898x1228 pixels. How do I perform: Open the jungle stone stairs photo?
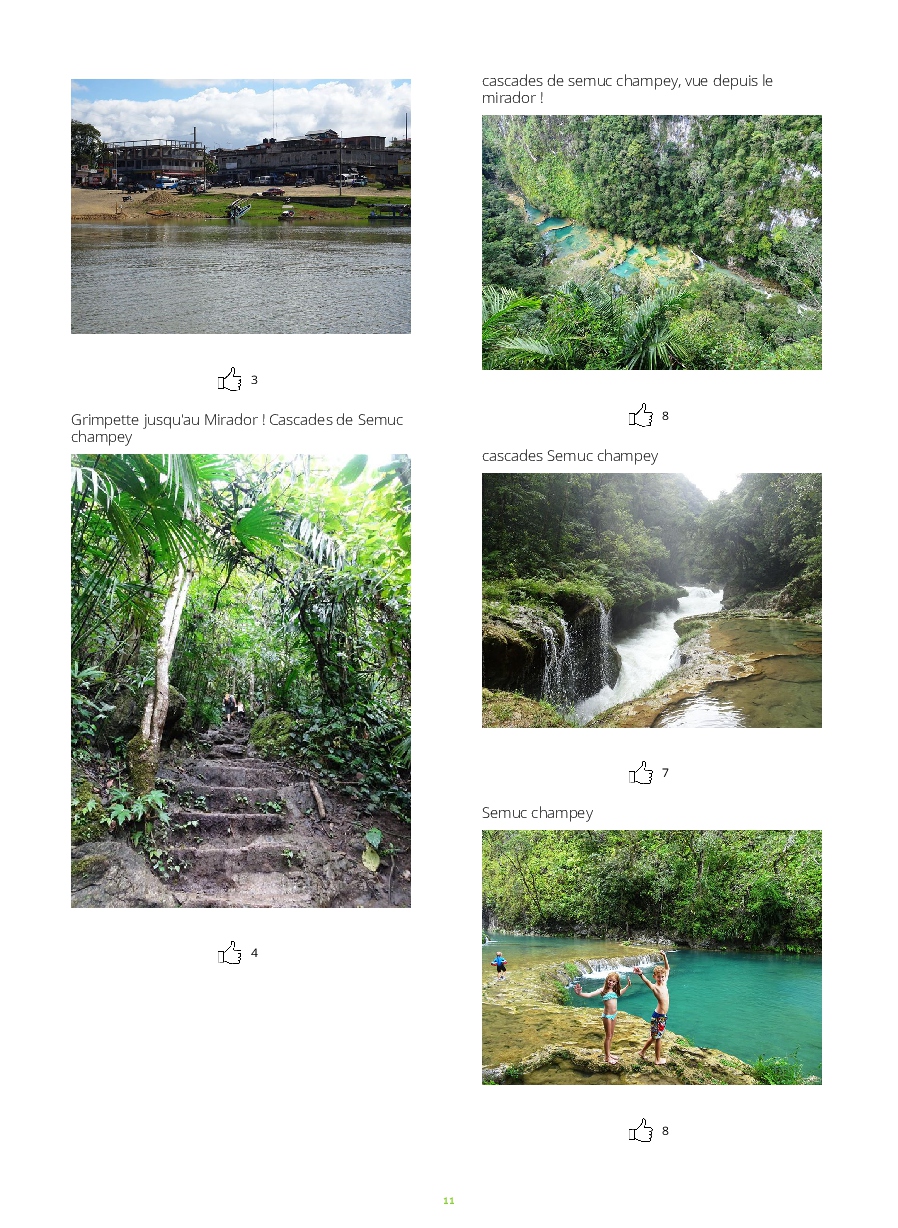point(241,681)
